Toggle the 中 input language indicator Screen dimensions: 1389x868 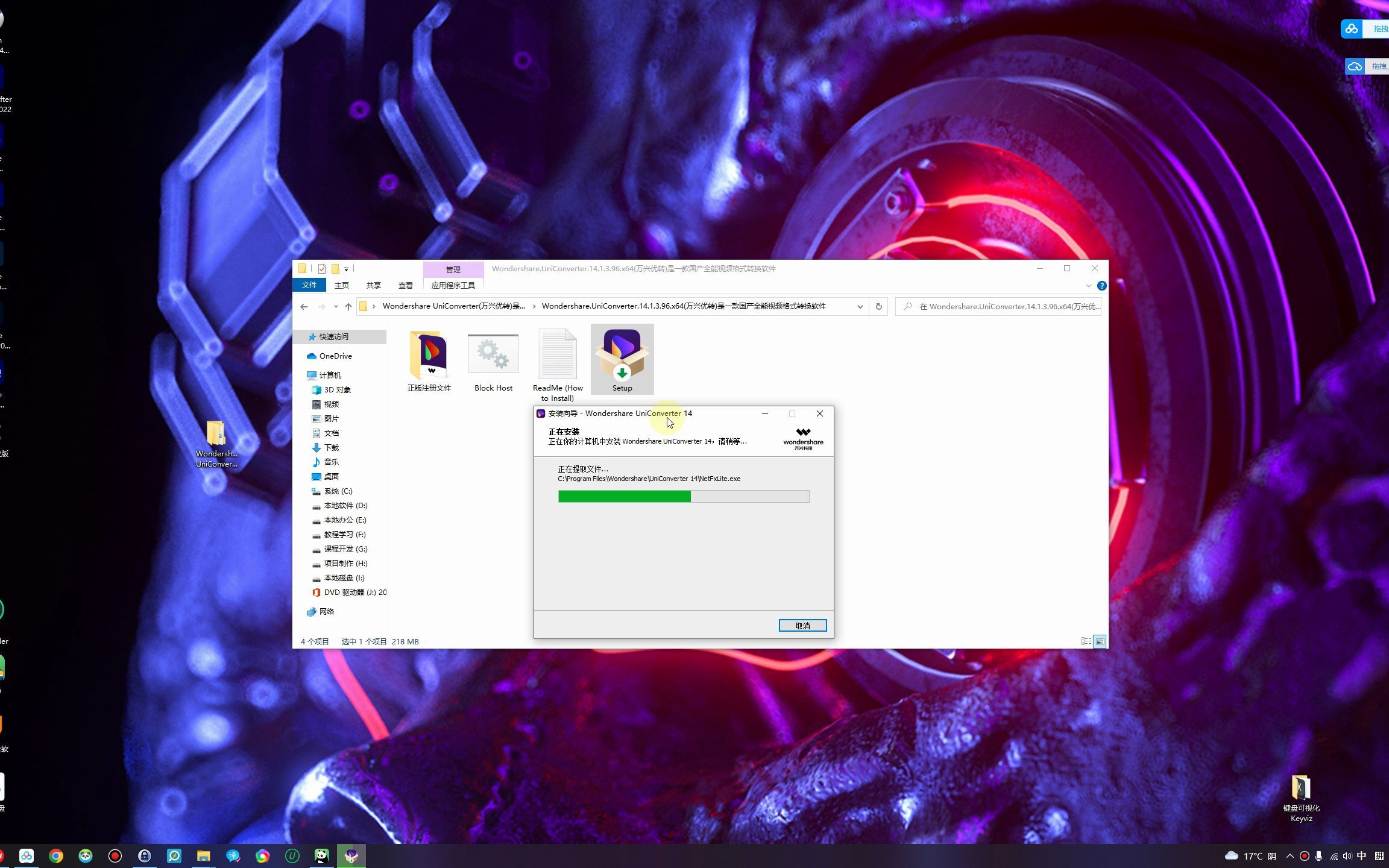point(1362,856)
